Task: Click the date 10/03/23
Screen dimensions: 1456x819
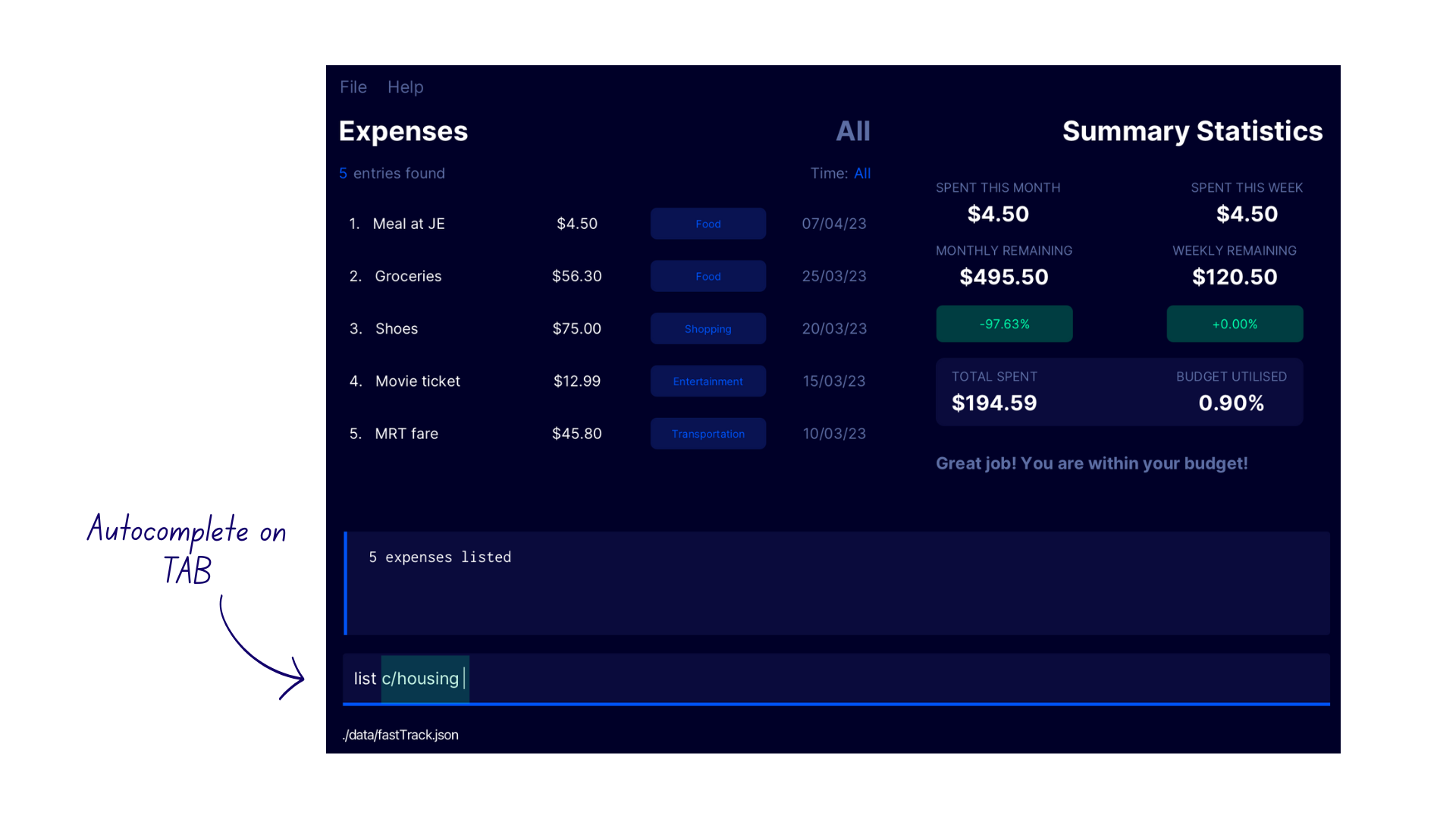Action: click(x=834, y=433)
